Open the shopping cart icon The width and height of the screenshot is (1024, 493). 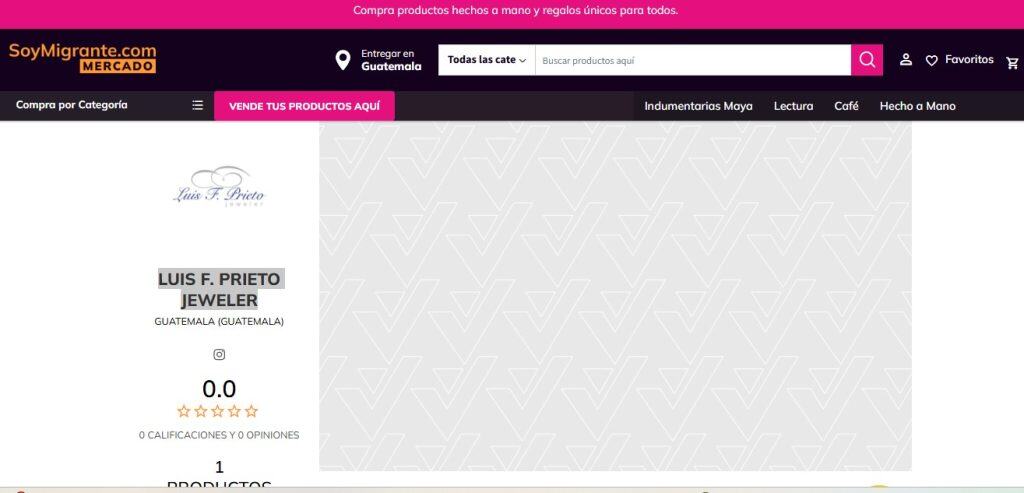(x=1012, y=61)
